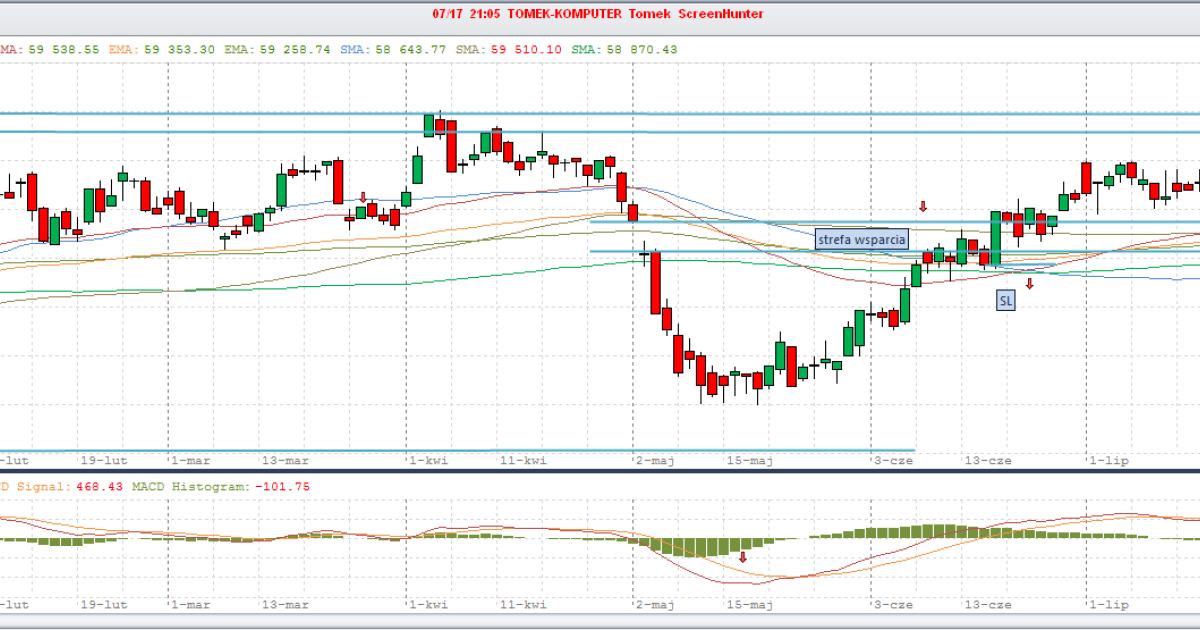Select the red arrow beside the SL label

tap(1030, 284)
